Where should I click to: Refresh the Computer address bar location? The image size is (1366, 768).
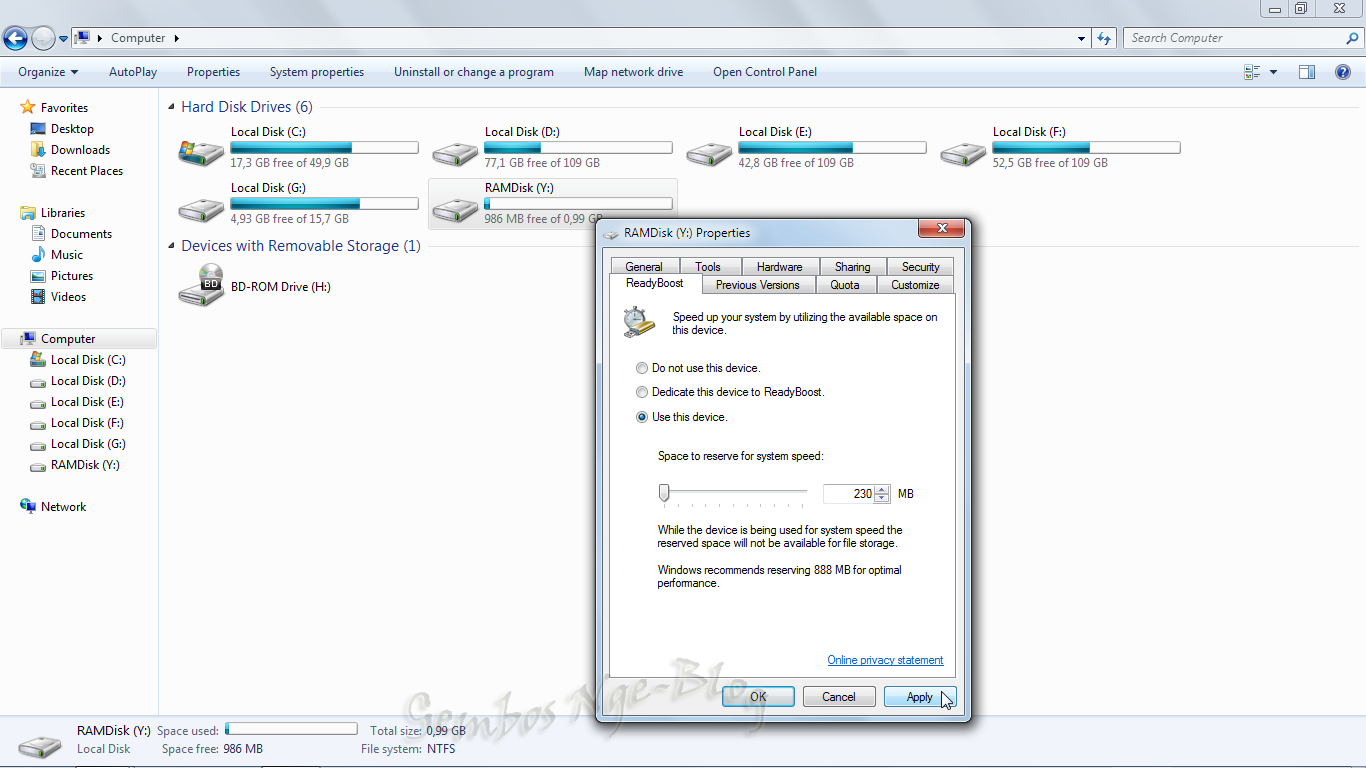[x=1104, y=38]
